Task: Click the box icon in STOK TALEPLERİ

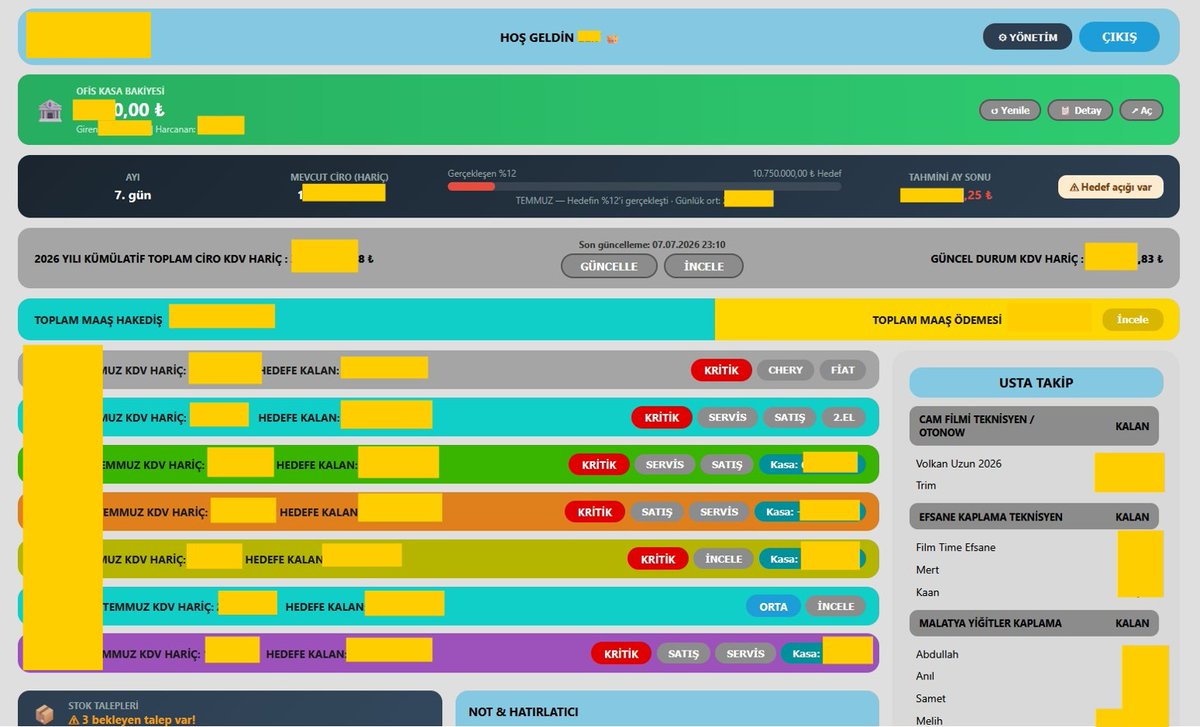Action: [44, 714]
